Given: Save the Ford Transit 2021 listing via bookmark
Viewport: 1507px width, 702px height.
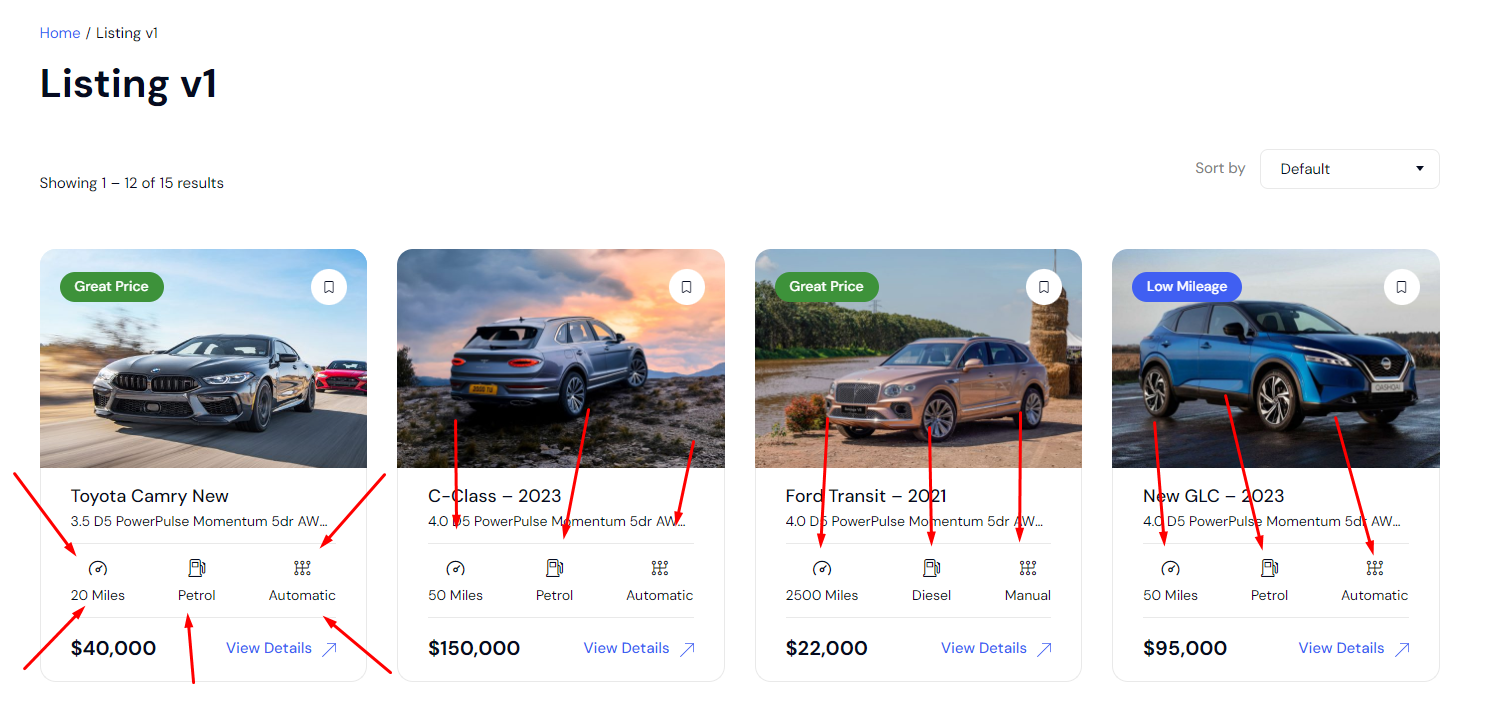Looking at the screenshot, I should pos(1044,287).
